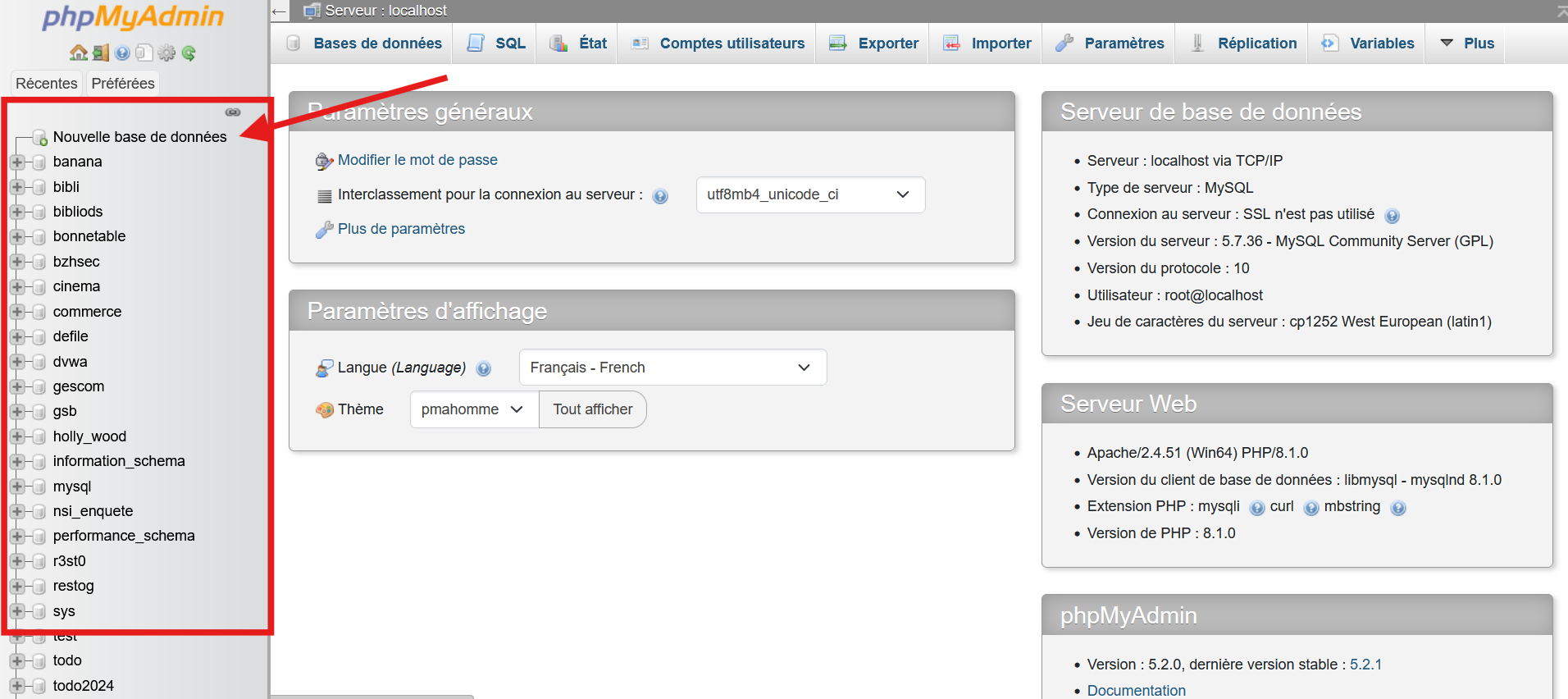Viewport: 1568px width, 699px height.
Task: Click the banana database cylinder icon
Action: (x=39, y=162)
